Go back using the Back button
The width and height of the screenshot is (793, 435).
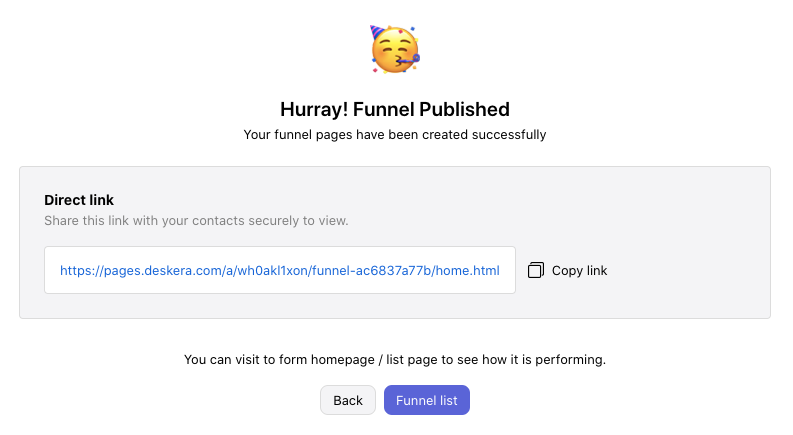click(348, 400)
